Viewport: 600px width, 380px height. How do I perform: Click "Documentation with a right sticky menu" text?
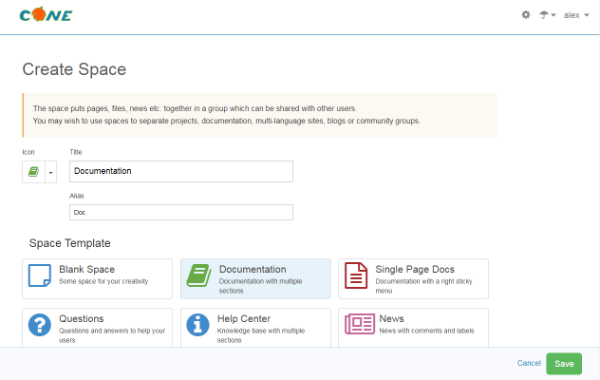(x=424, y=286)
